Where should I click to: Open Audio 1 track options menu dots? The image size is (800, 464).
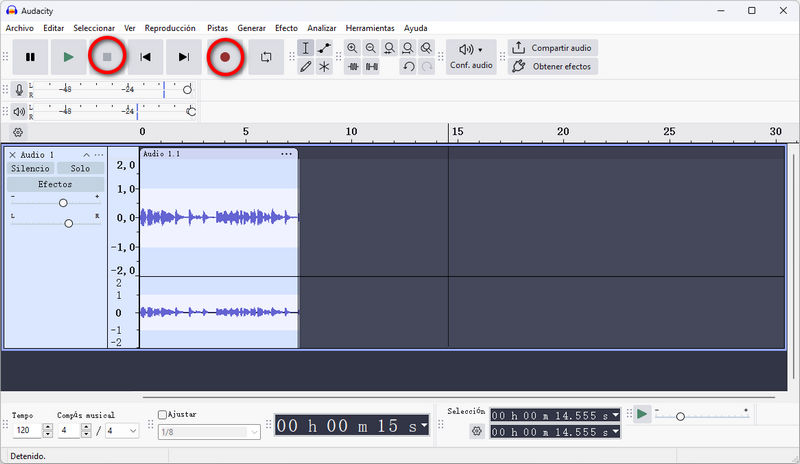coord(99,155)
